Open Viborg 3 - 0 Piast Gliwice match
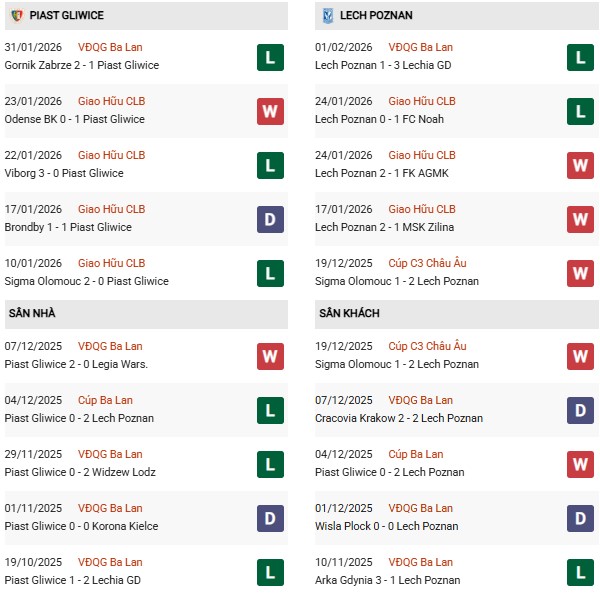The image size is (600, 595). (x=64, y=173)
